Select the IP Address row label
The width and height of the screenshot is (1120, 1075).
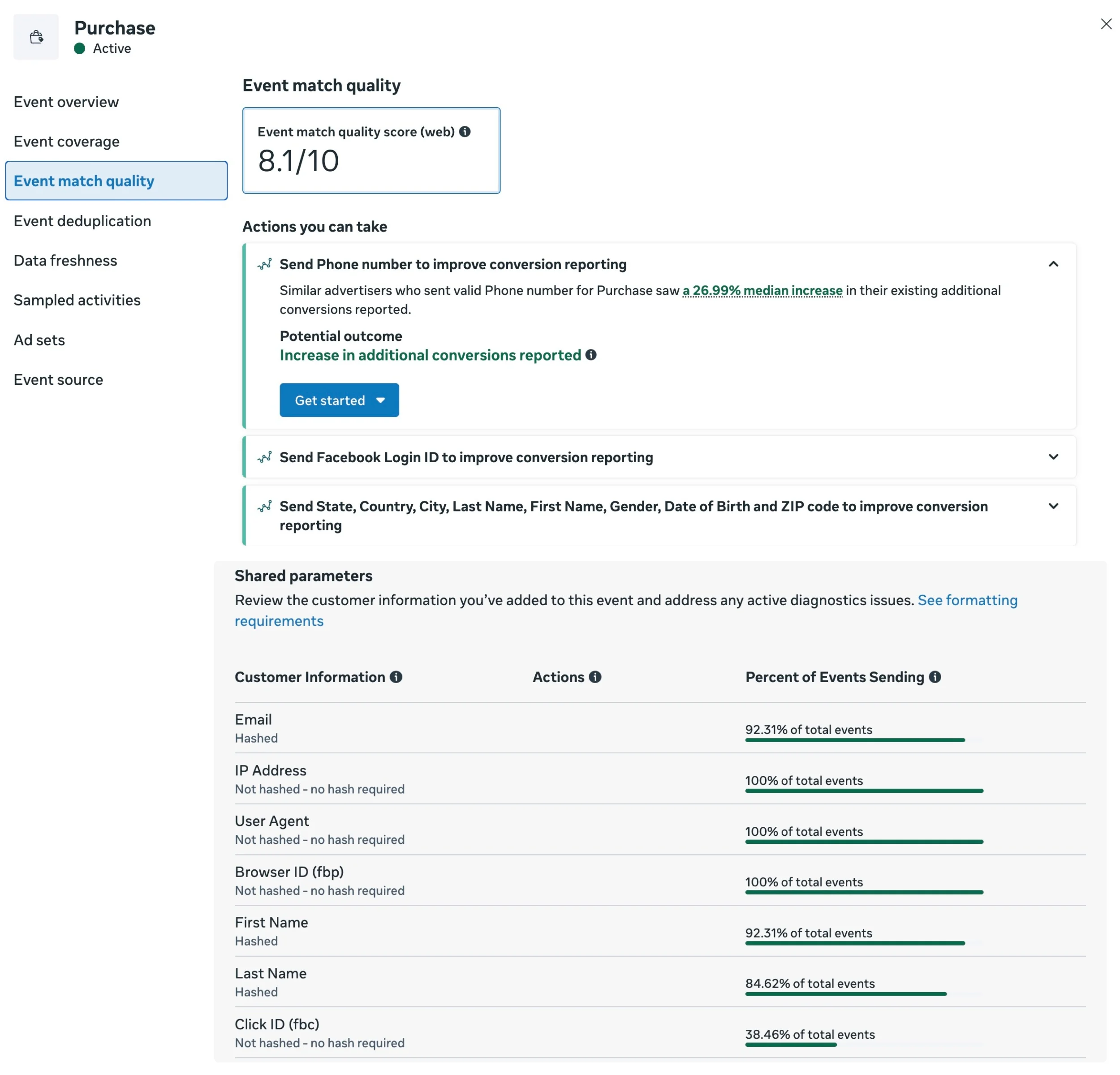point(270,770)
